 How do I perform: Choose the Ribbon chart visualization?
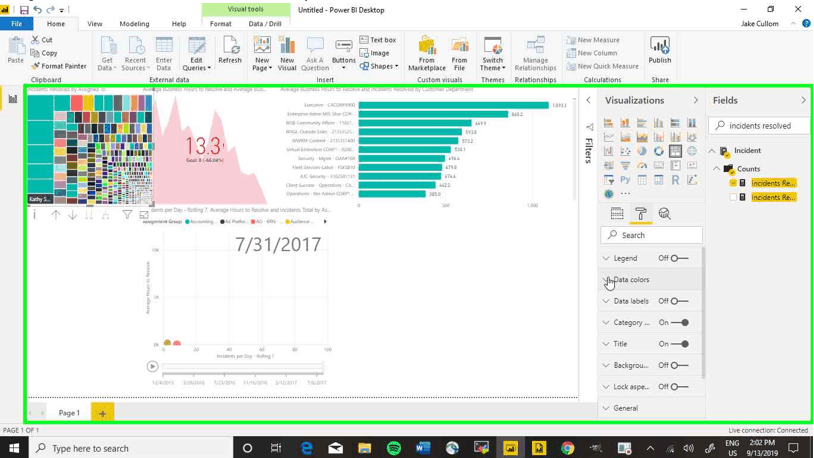(x=691, y=137)
